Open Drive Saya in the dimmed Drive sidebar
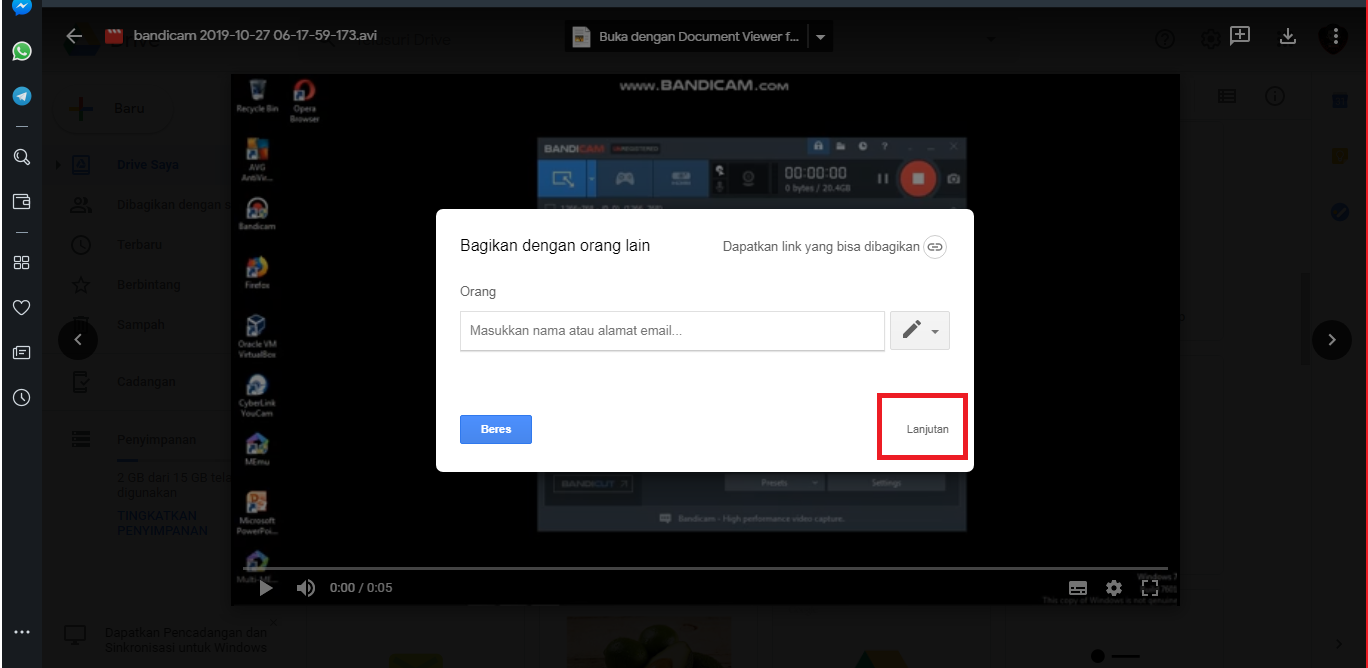 pyautogui.click(x=148, y=164)
